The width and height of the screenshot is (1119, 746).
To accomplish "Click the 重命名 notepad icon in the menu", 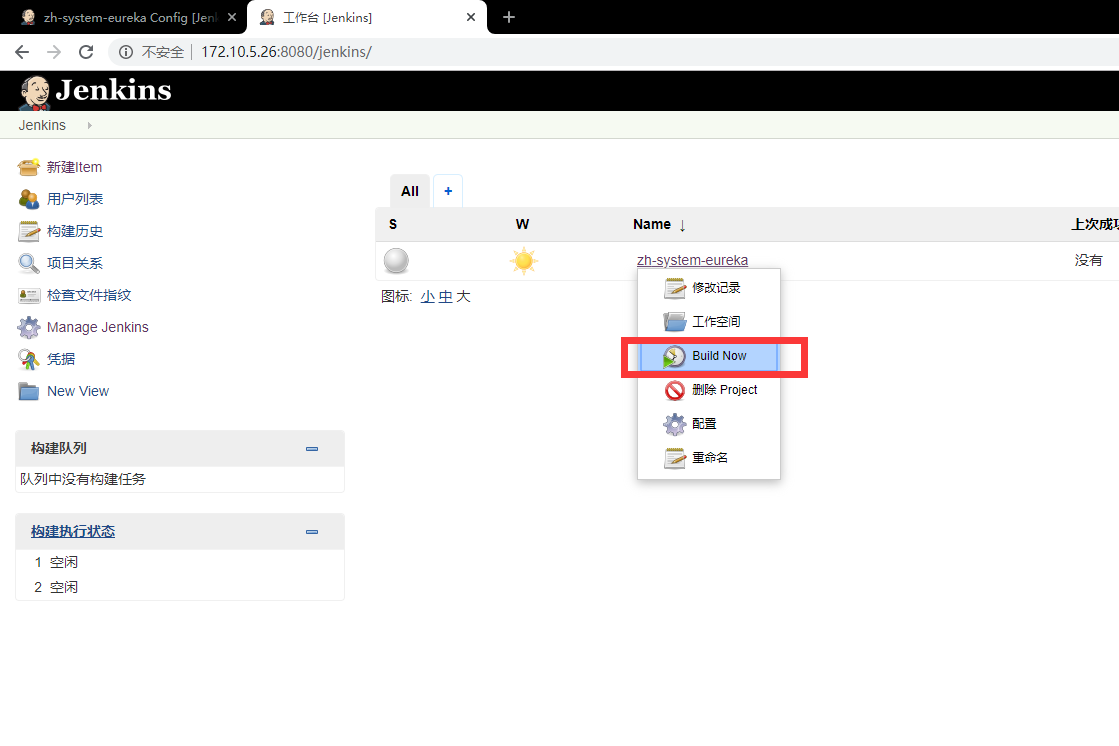I will point(674,458).
